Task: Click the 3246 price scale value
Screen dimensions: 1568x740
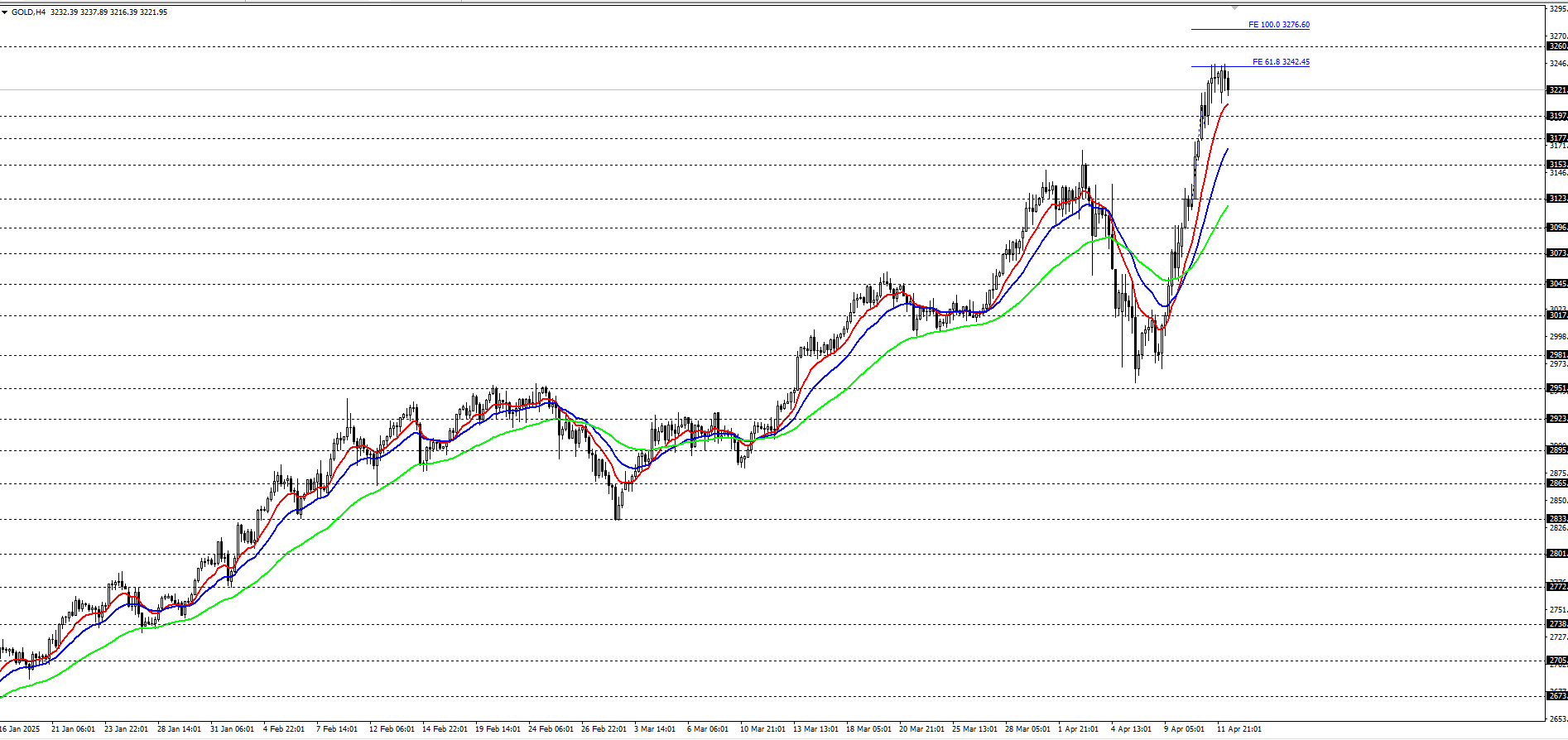Action: coord(1558,64)
